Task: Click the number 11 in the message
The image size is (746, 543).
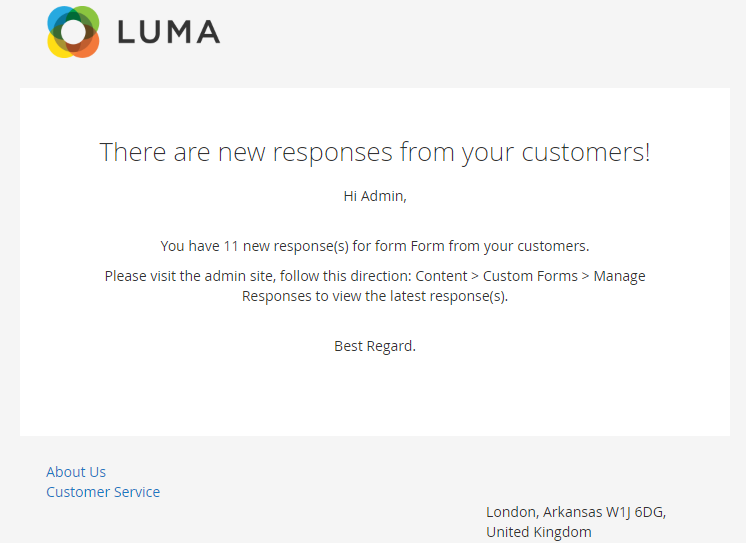Action: click(231, 246)
